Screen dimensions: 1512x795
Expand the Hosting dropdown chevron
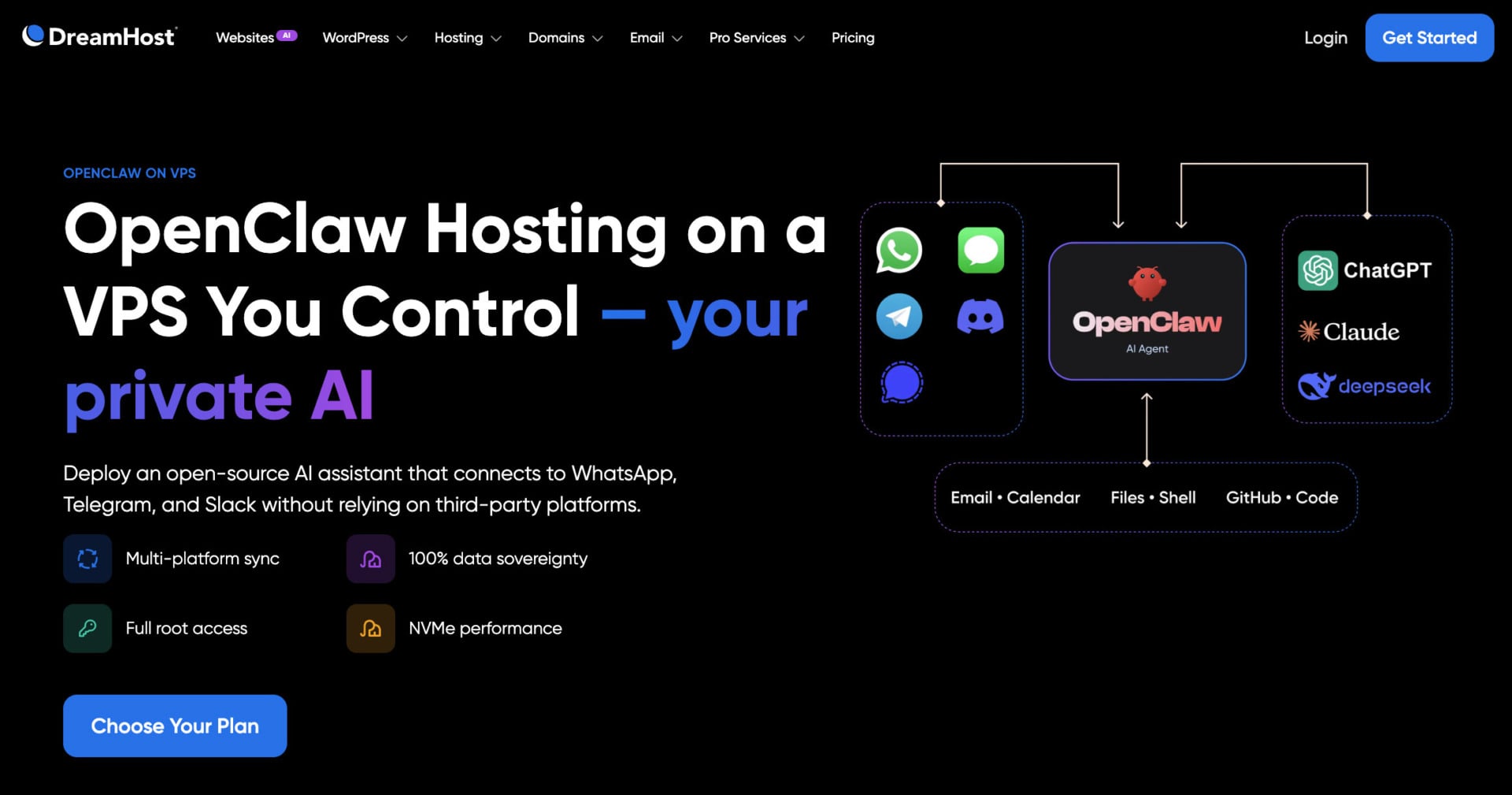(496, 39)
